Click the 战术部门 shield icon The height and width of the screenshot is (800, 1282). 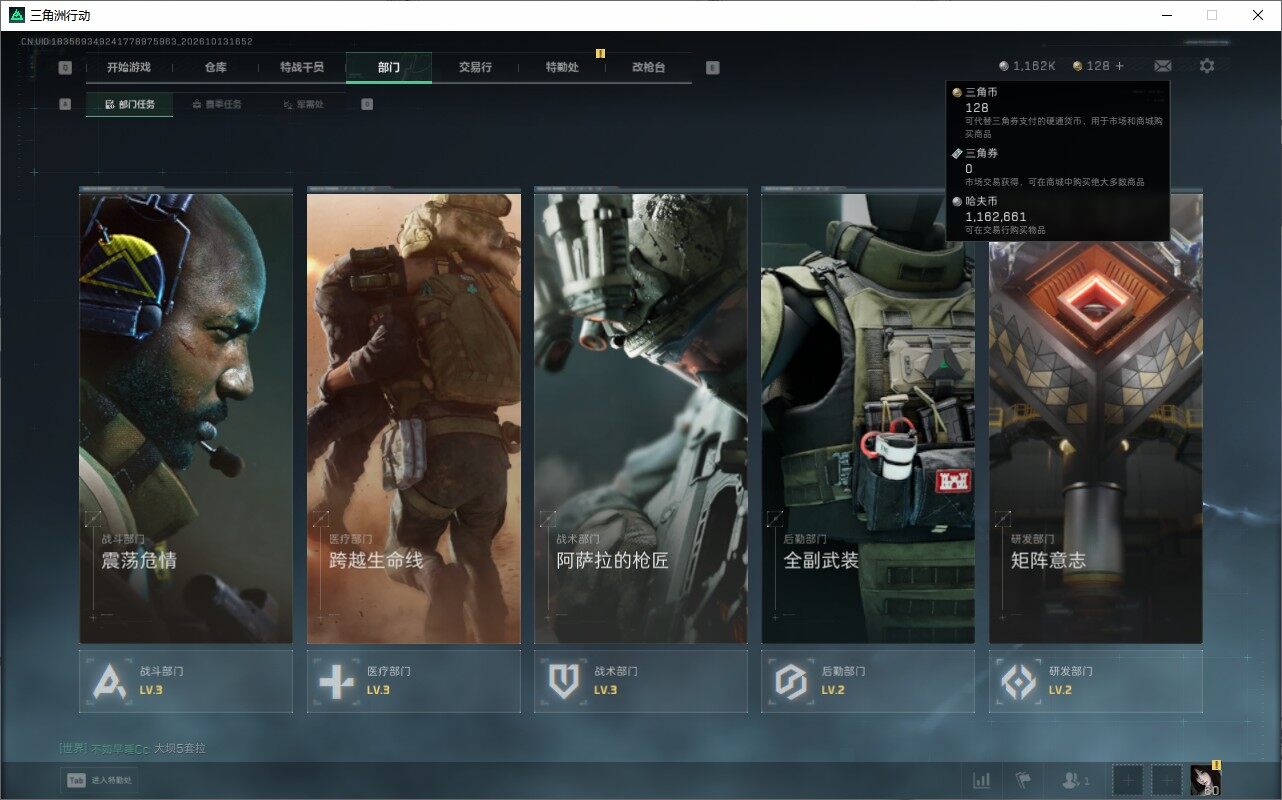tap(564, 682)
